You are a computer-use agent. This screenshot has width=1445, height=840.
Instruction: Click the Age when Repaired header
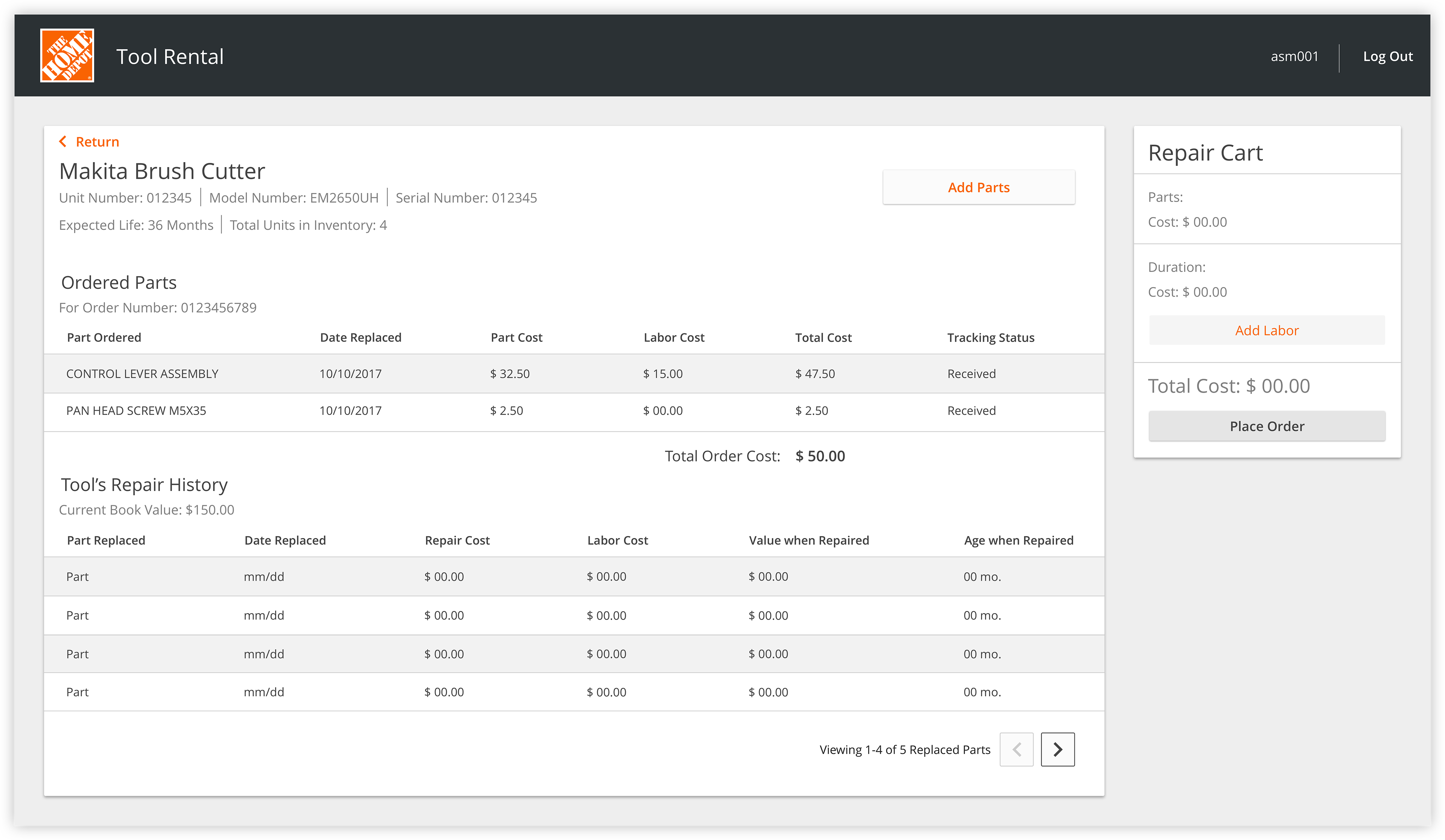pyautogui.click(x=1018, y=541)
